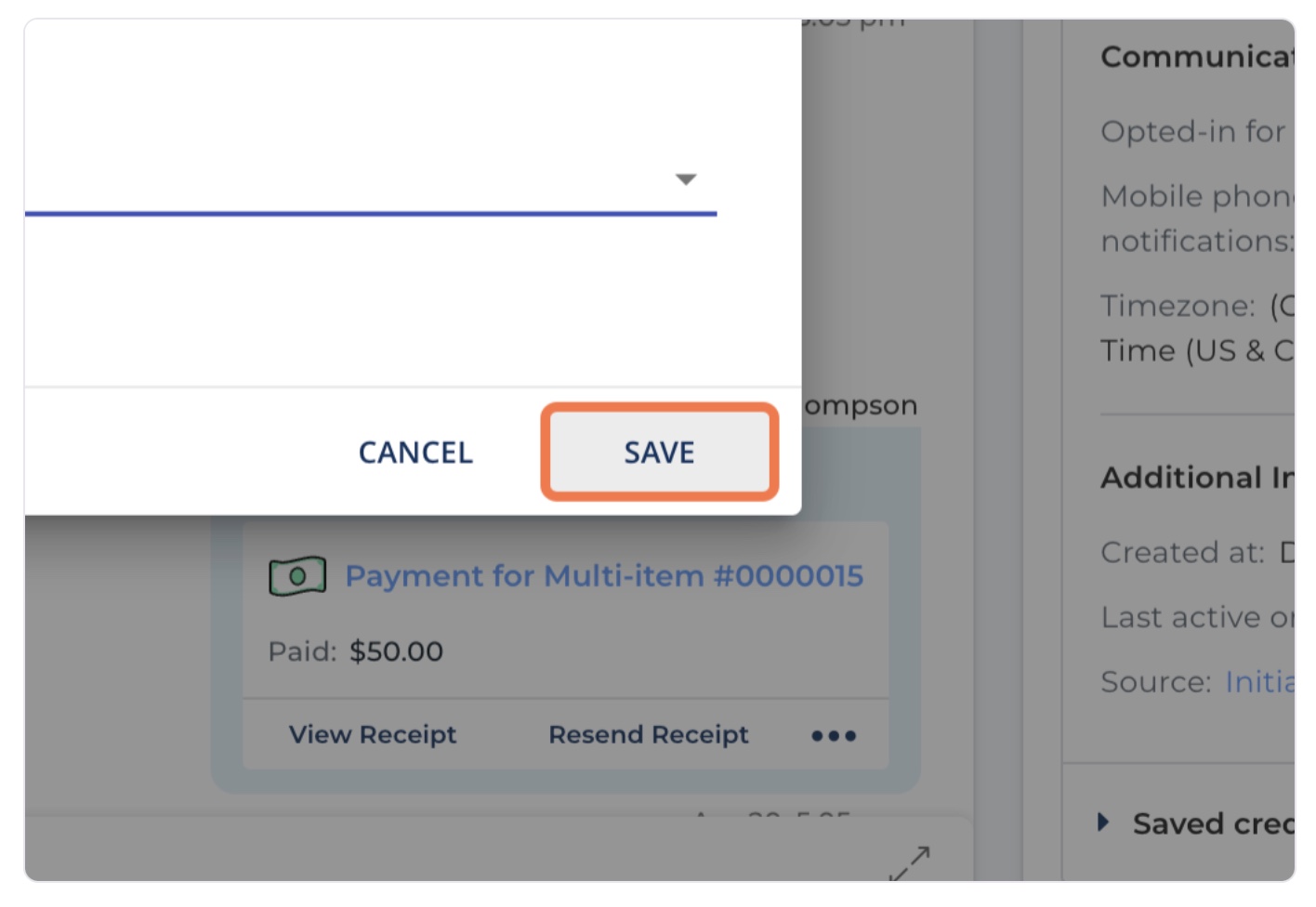
Task: Click the Created at entry
Action: point(1197,552)
